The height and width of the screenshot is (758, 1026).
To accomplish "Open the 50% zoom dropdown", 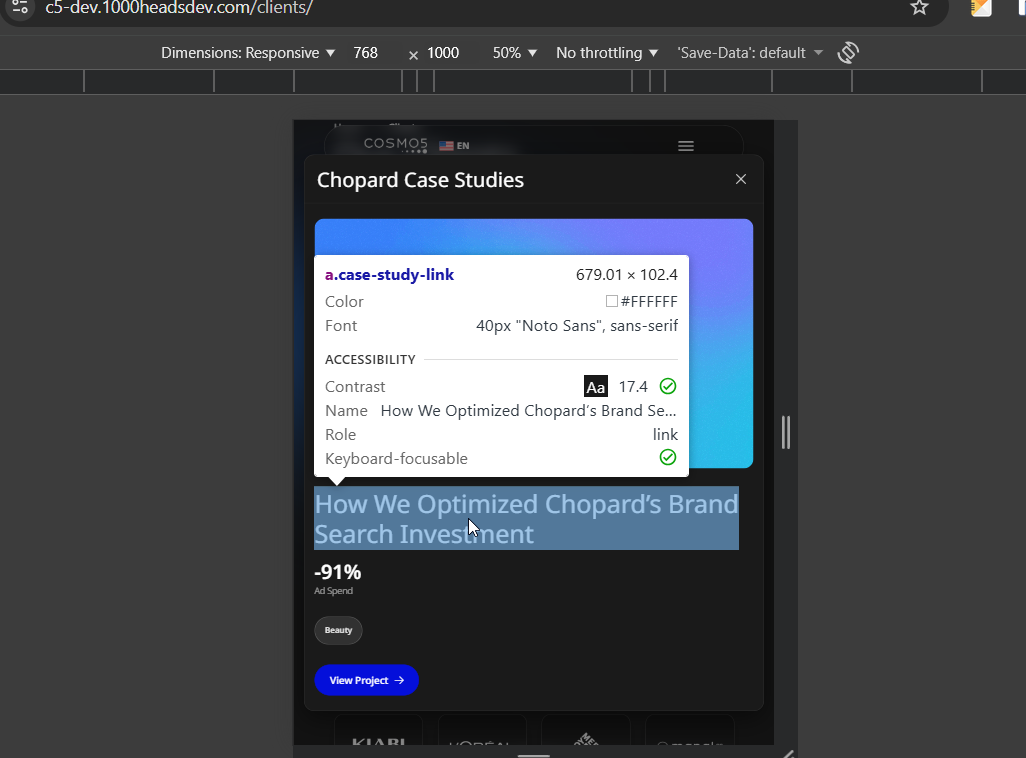I will pos(514,53).
